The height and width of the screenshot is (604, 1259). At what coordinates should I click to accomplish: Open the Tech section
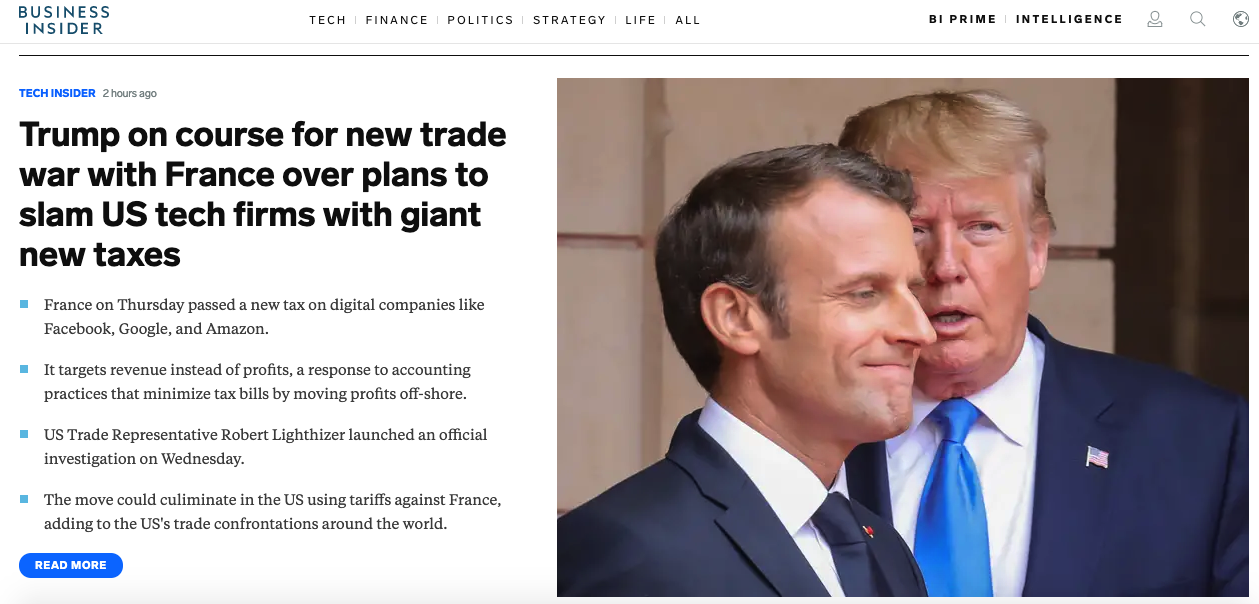tap(327, 20)
